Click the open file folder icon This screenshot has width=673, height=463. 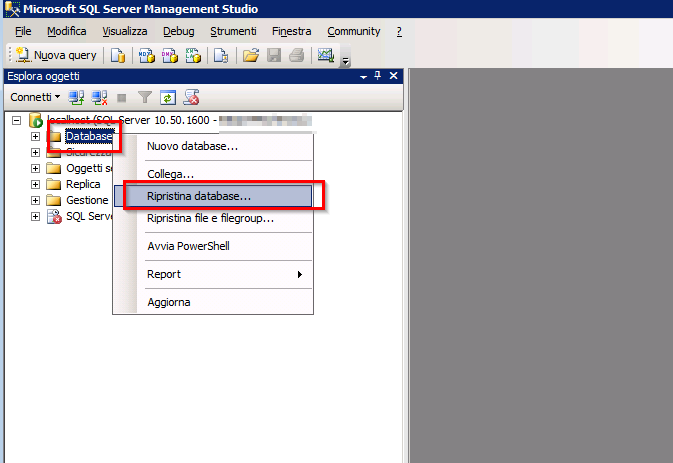[x=251, y=55]
